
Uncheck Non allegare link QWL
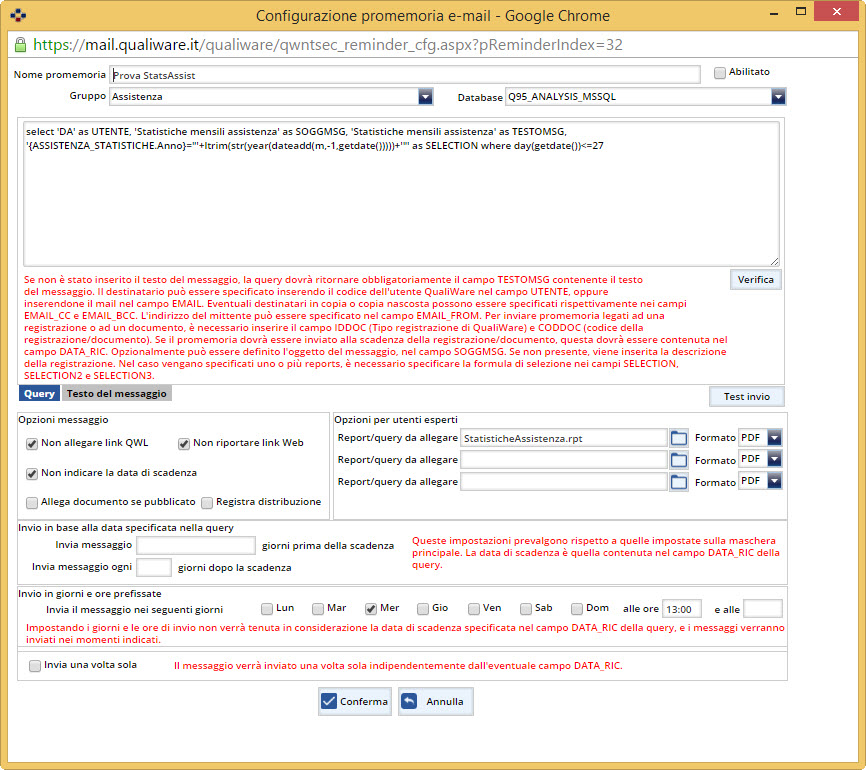(x=33, y=444)
